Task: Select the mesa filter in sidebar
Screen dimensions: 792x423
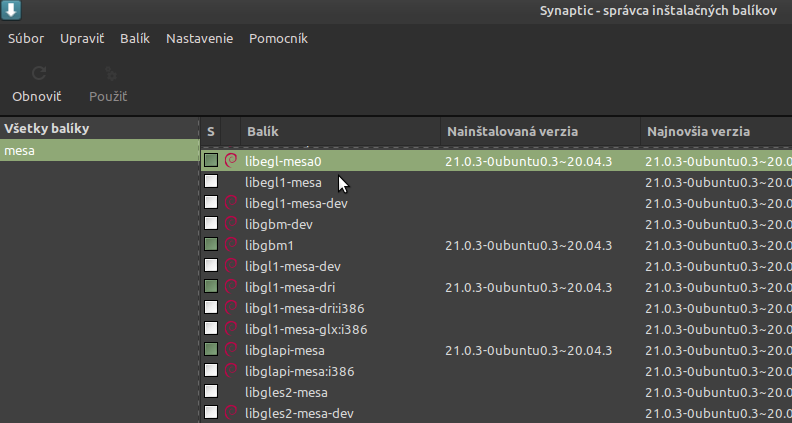Action: coord(99,151)
